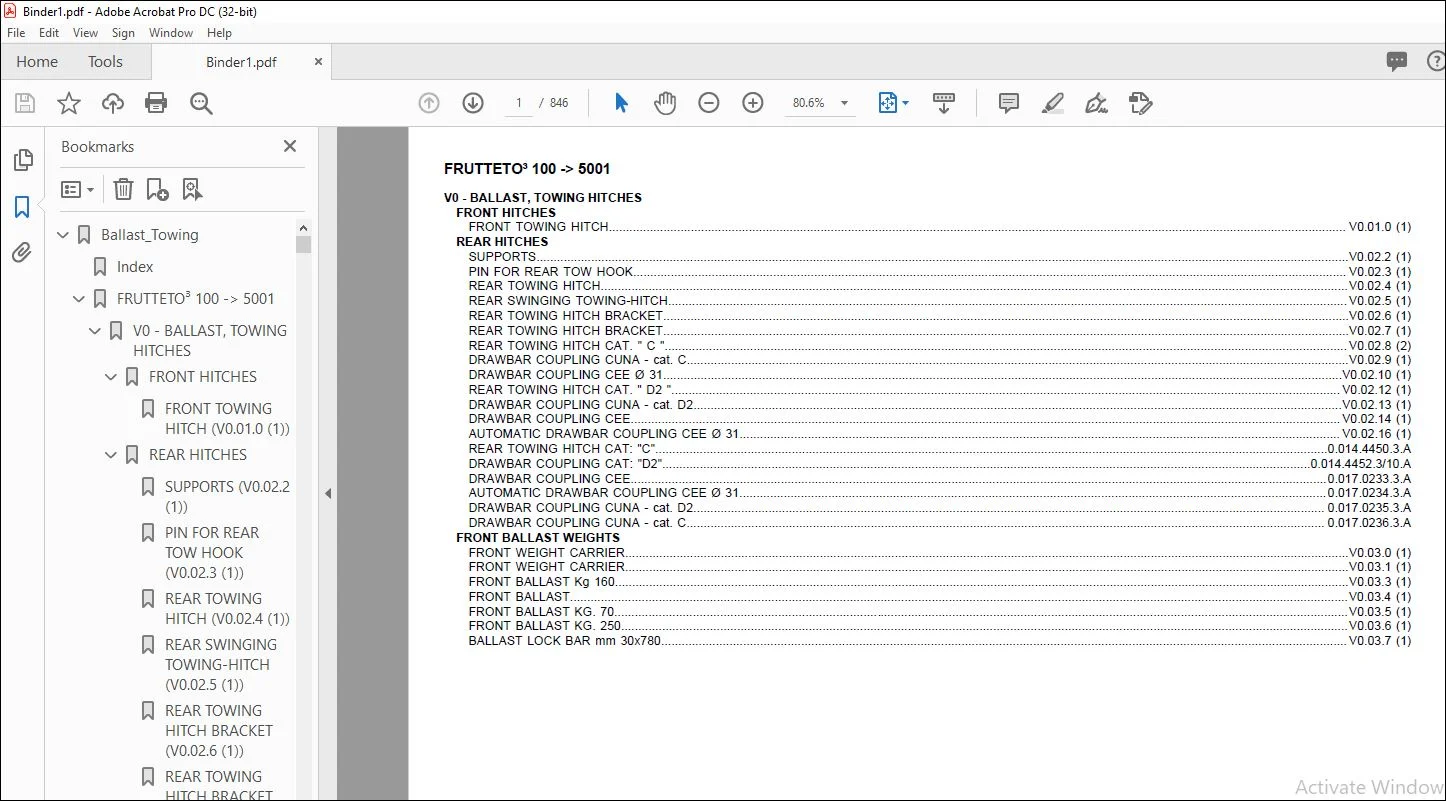
Task: Click the FRONT TOWING HITCH index entry in document
Action: 939,227
